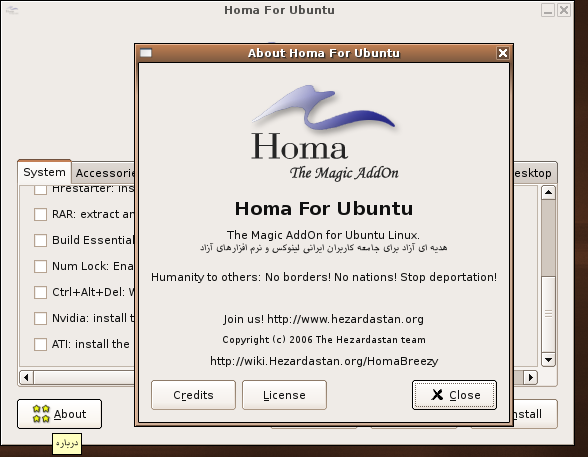Click the About dialog window menu icon

click(146, 53)
